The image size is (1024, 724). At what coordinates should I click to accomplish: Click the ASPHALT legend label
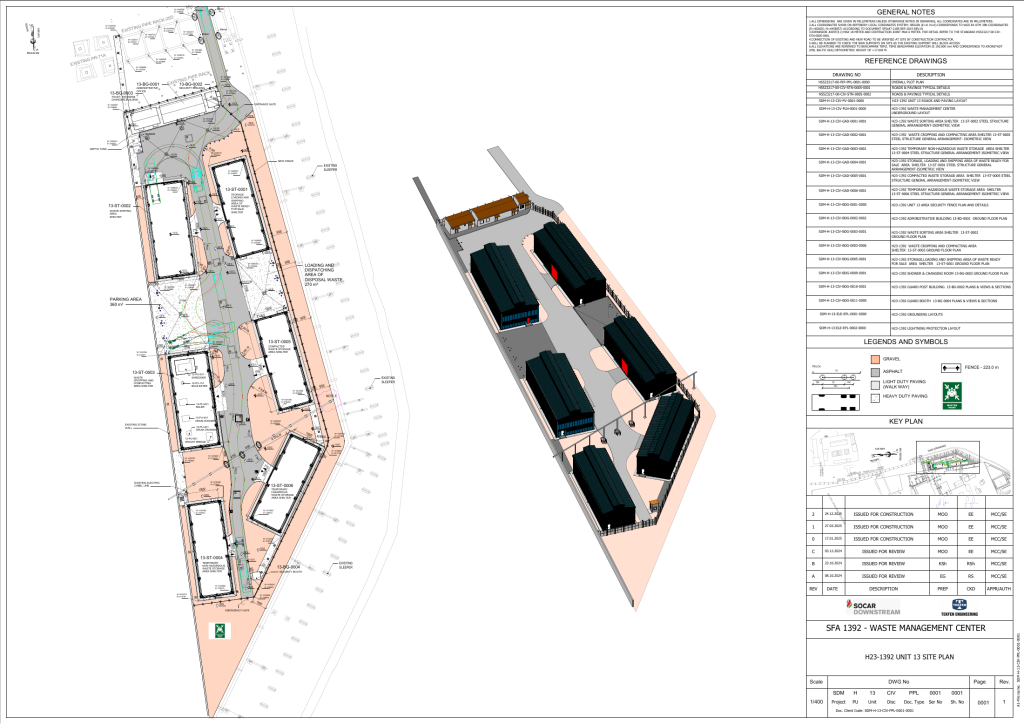[892, 372]
